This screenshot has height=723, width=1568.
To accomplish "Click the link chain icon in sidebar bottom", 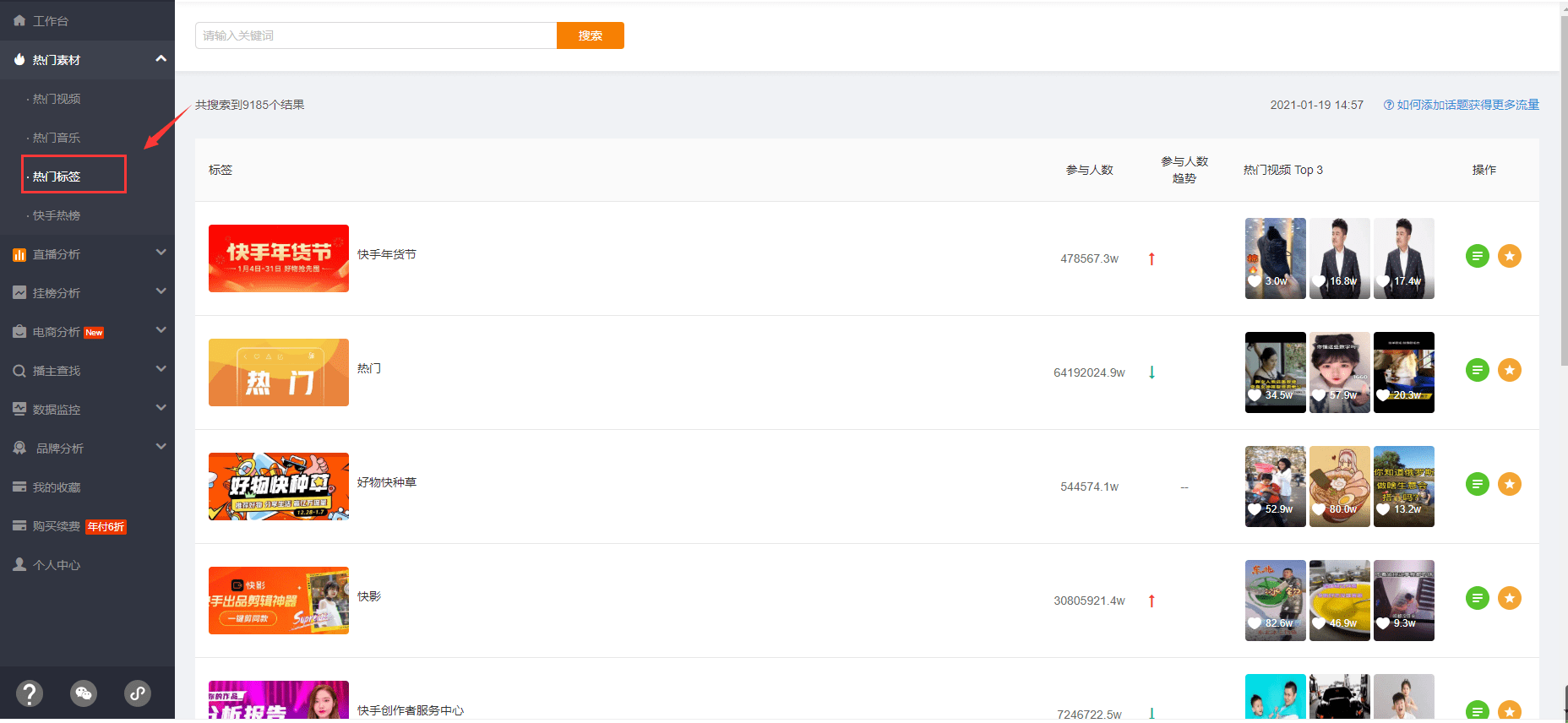I will click(x=138, y=693).
